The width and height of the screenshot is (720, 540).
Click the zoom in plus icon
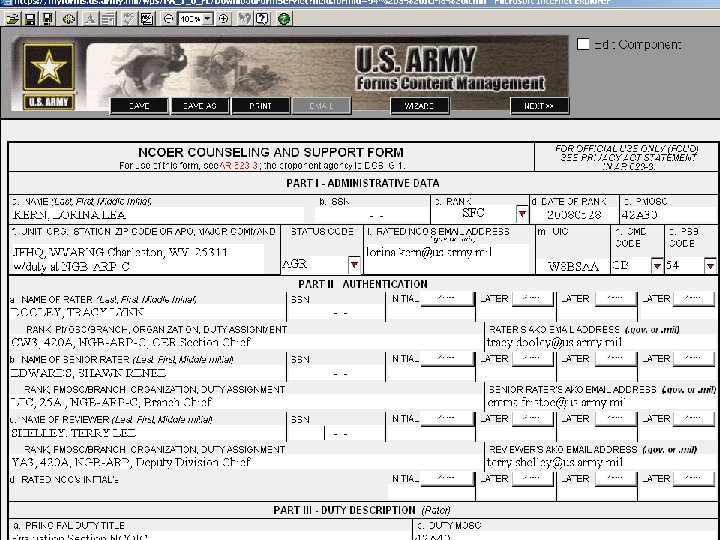point(224,19)
